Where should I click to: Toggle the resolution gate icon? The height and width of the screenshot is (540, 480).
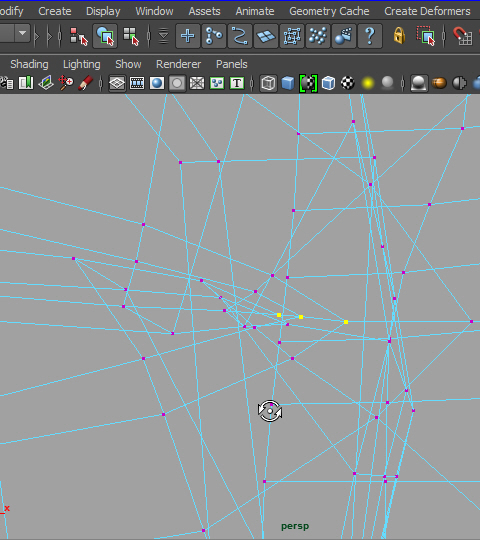[x=157, y=83]
